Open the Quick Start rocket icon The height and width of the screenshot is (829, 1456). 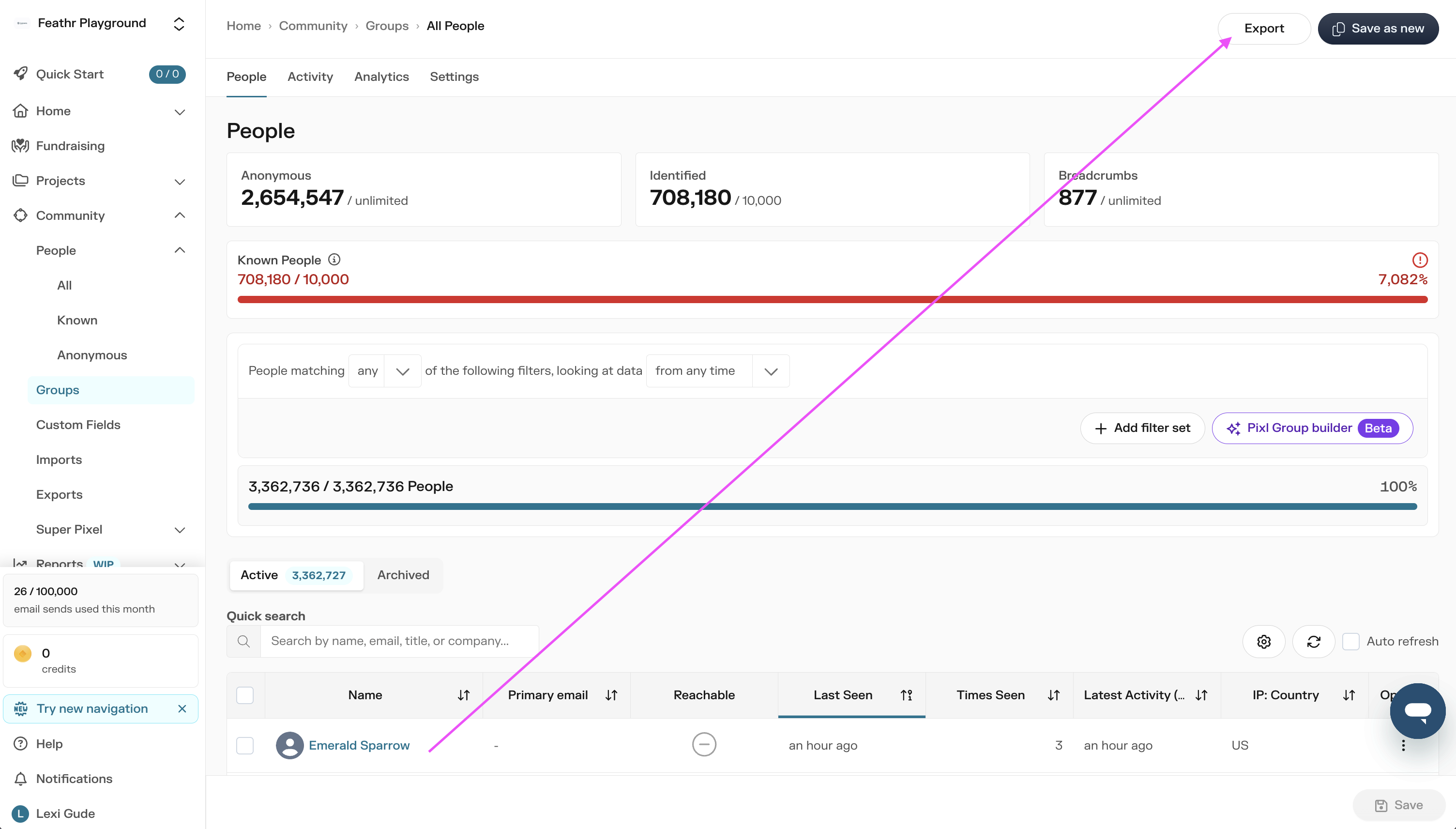[x=20, y=74]
